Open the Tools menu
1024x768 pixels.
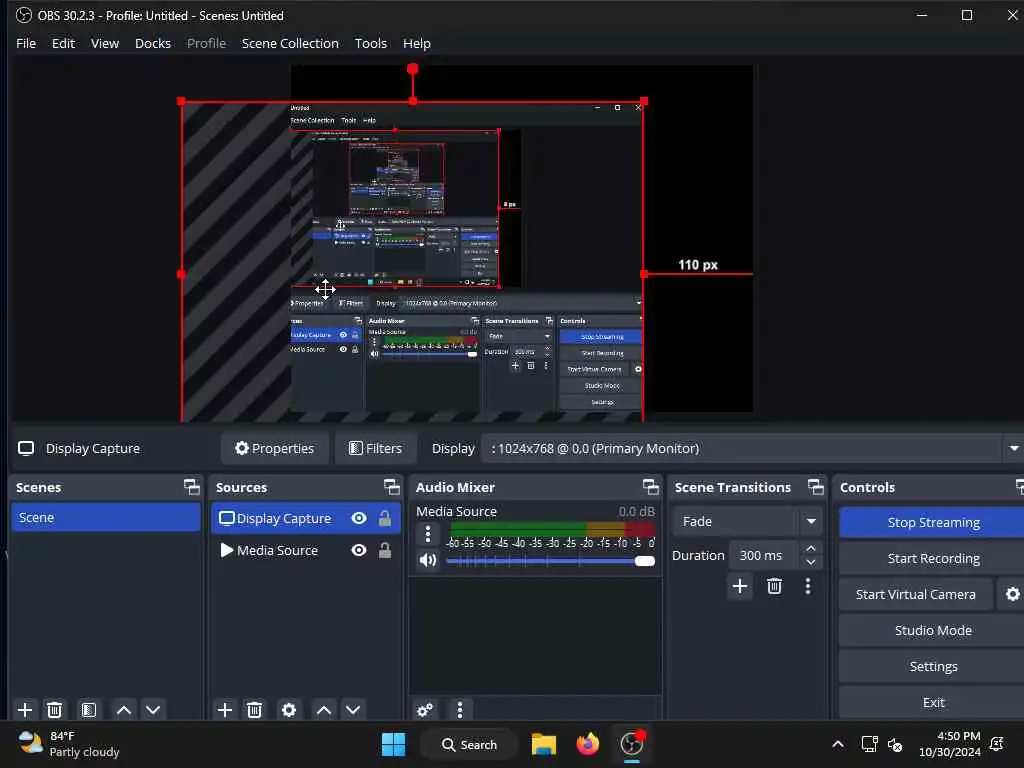click(370, 43)
